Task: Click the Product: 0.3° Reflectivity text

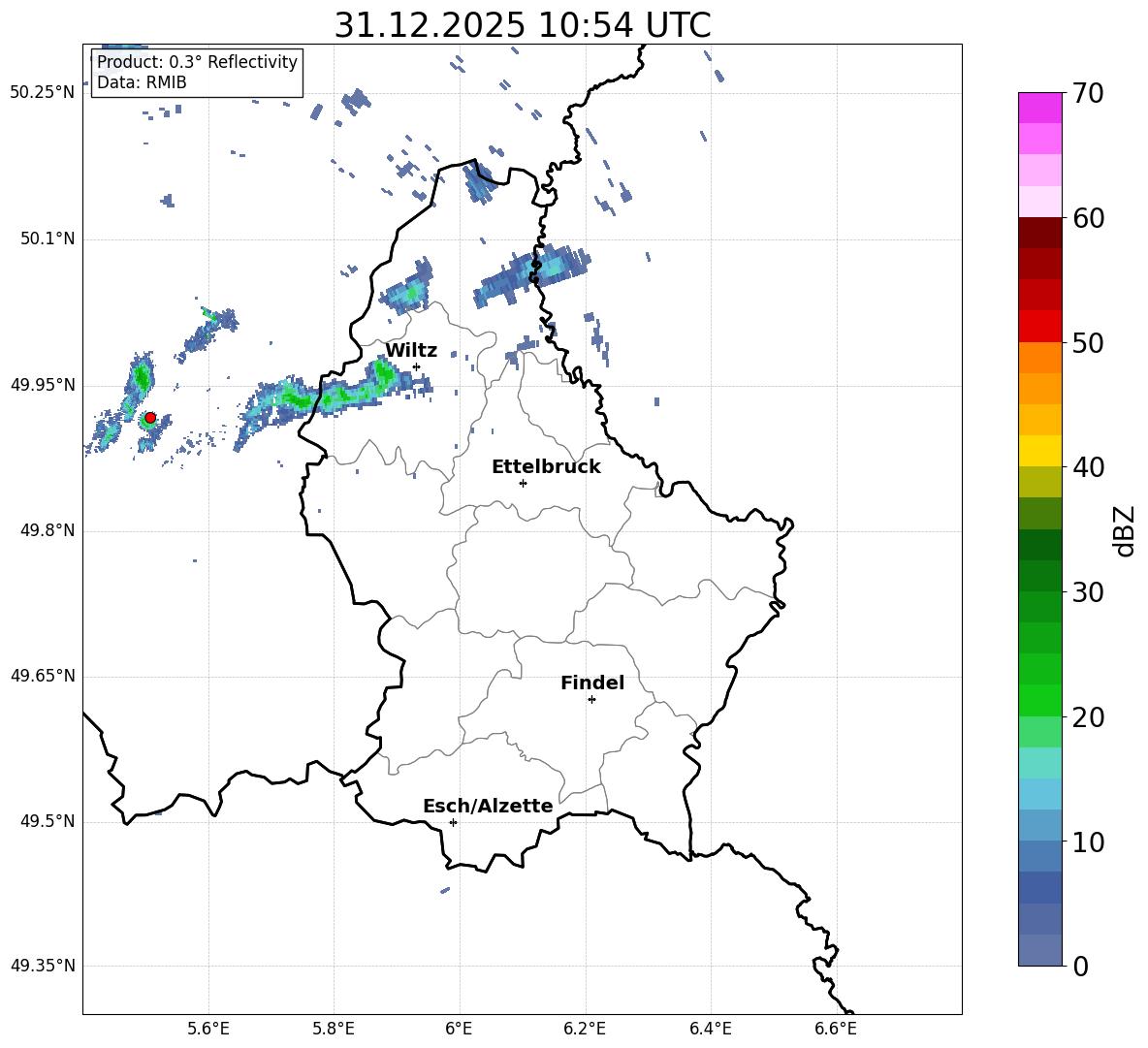Action: (x=197, y=62)
